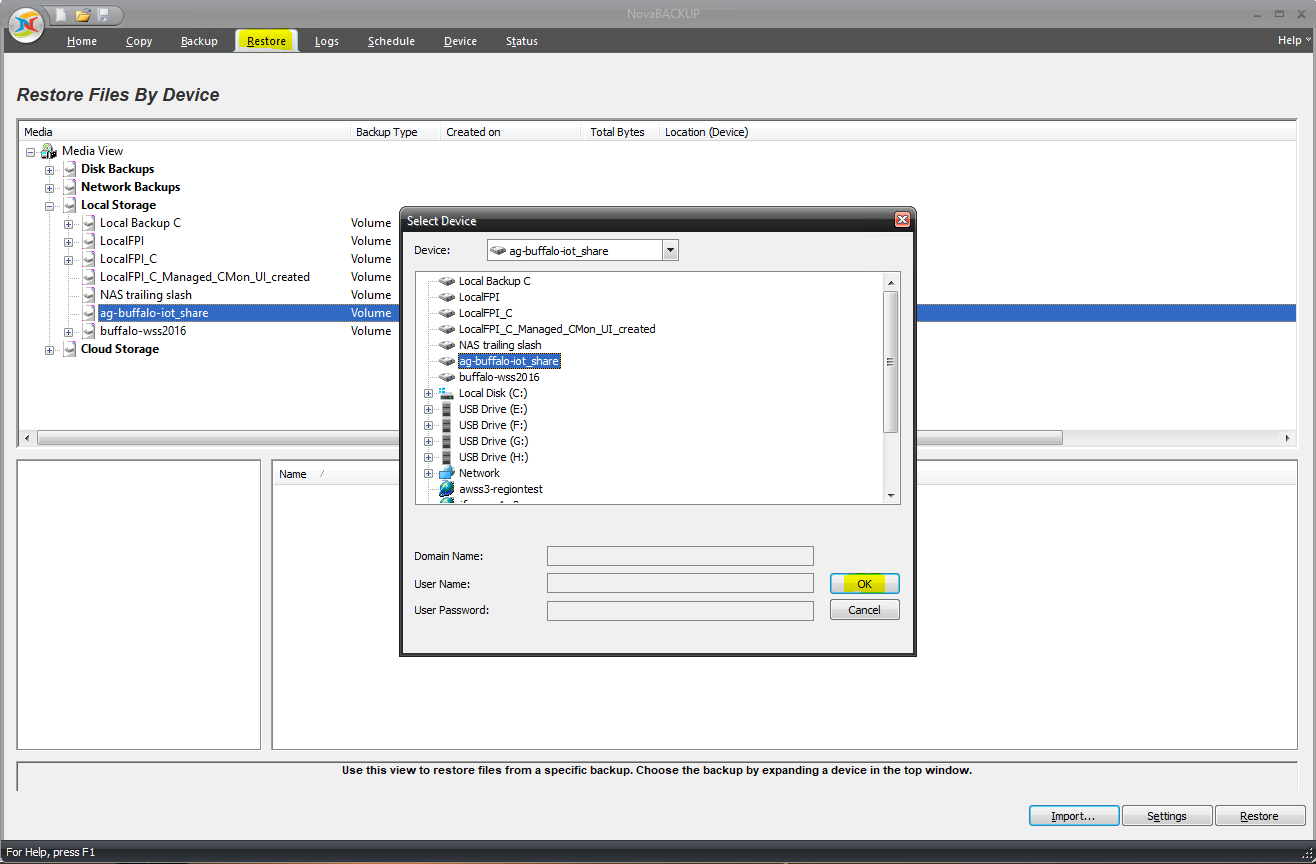Click NAS trailing slash drive icon in dialog

(x=447, y=345)
